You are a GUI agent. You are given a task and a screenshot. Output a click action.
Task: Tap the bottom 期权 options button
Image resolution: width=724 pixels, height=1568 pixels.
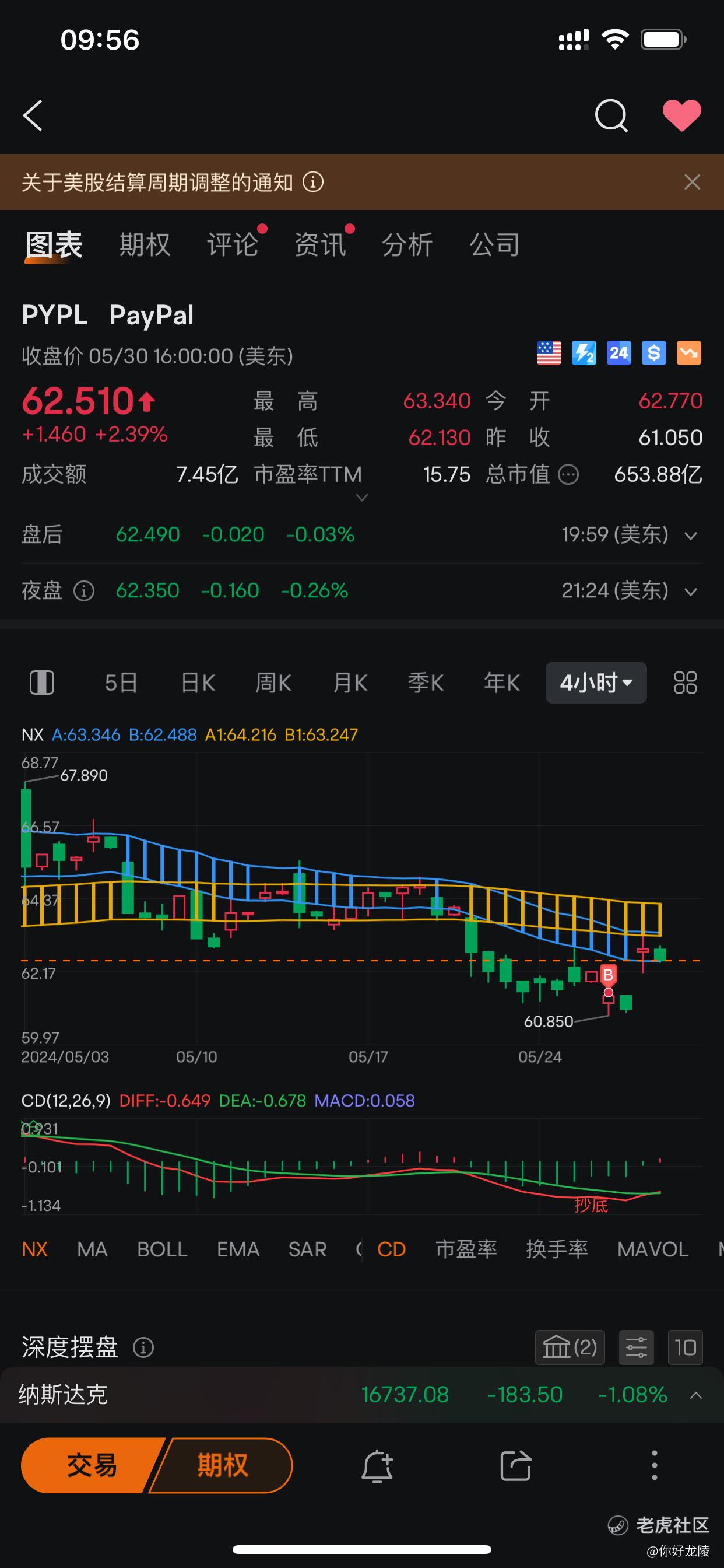coord(222,1465)
